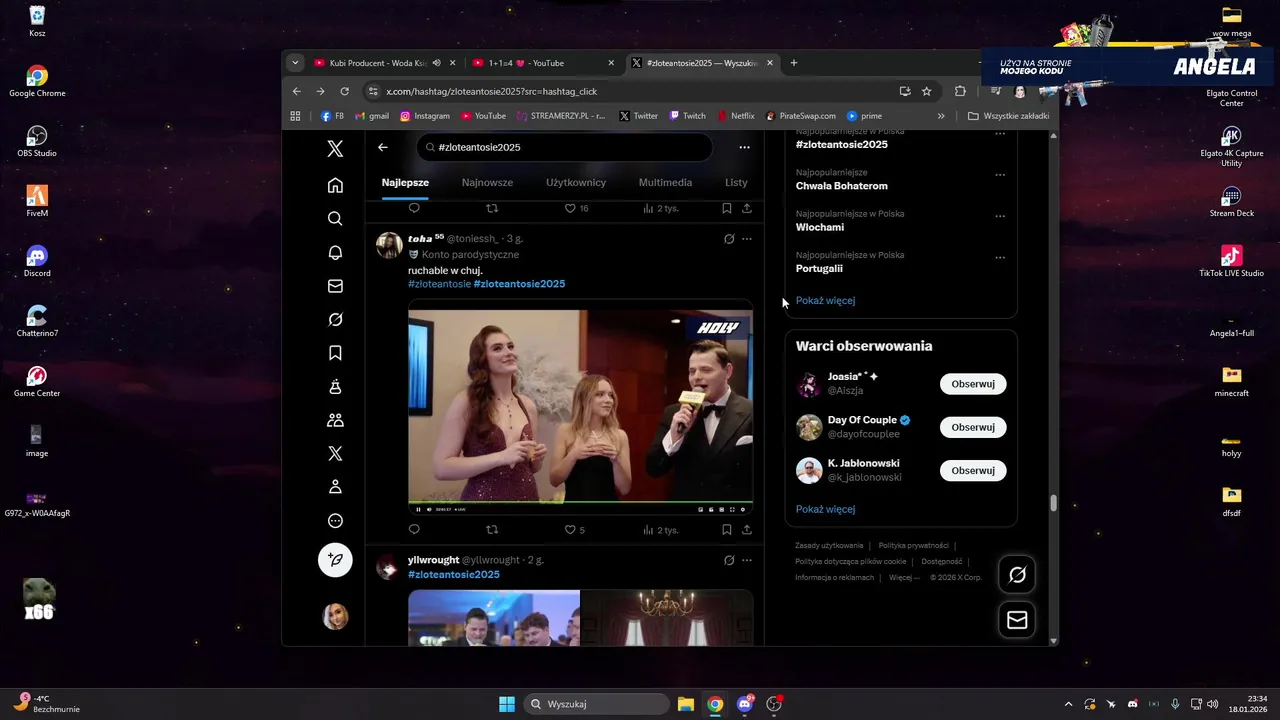Open Chrome extensions puzzle icon
The image size is (1280, 720).
coord(960,91)
